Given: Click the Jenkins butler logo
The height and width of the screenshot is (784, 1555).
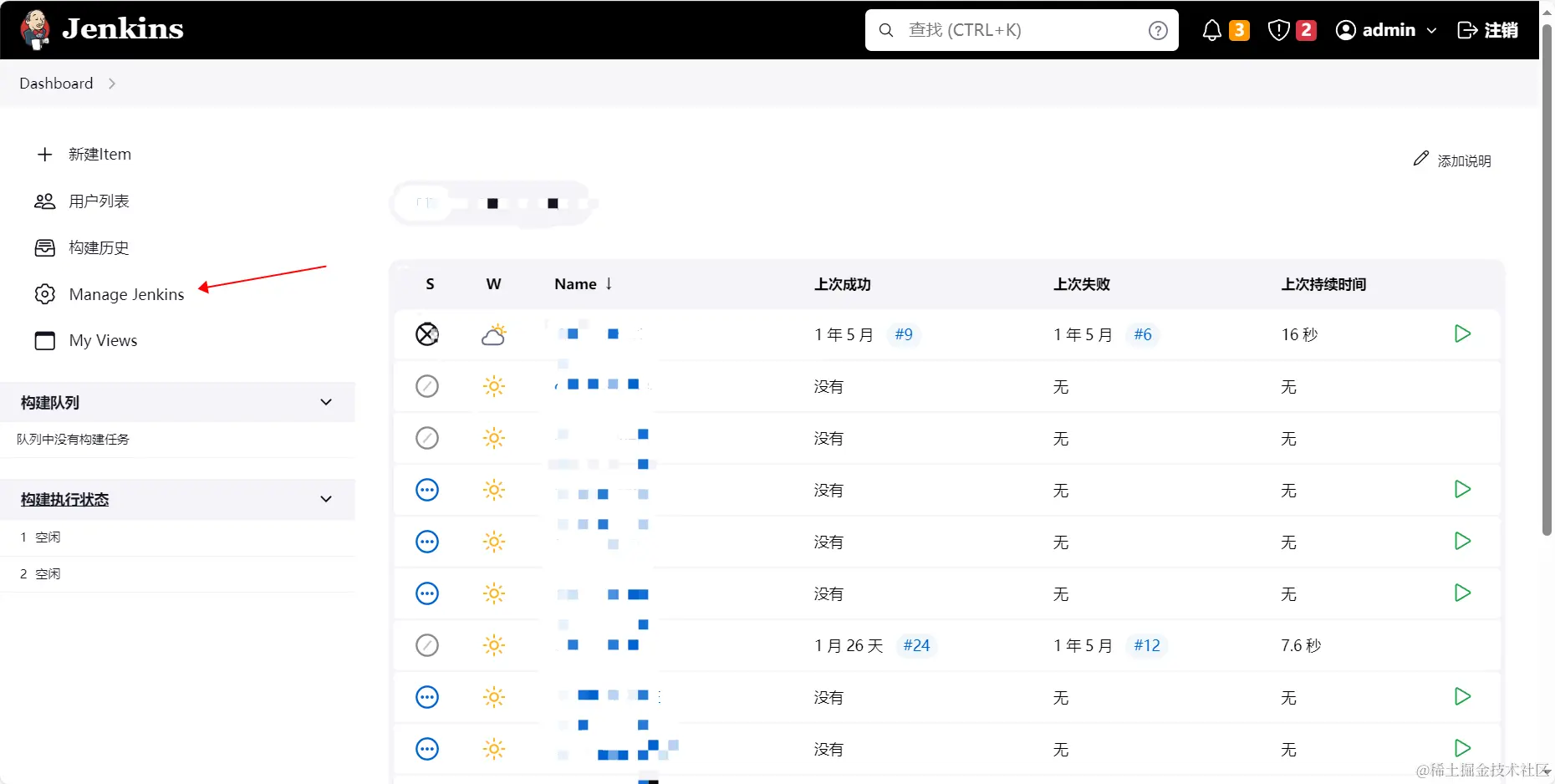Looking at the screenshot, I should point(35,30).
